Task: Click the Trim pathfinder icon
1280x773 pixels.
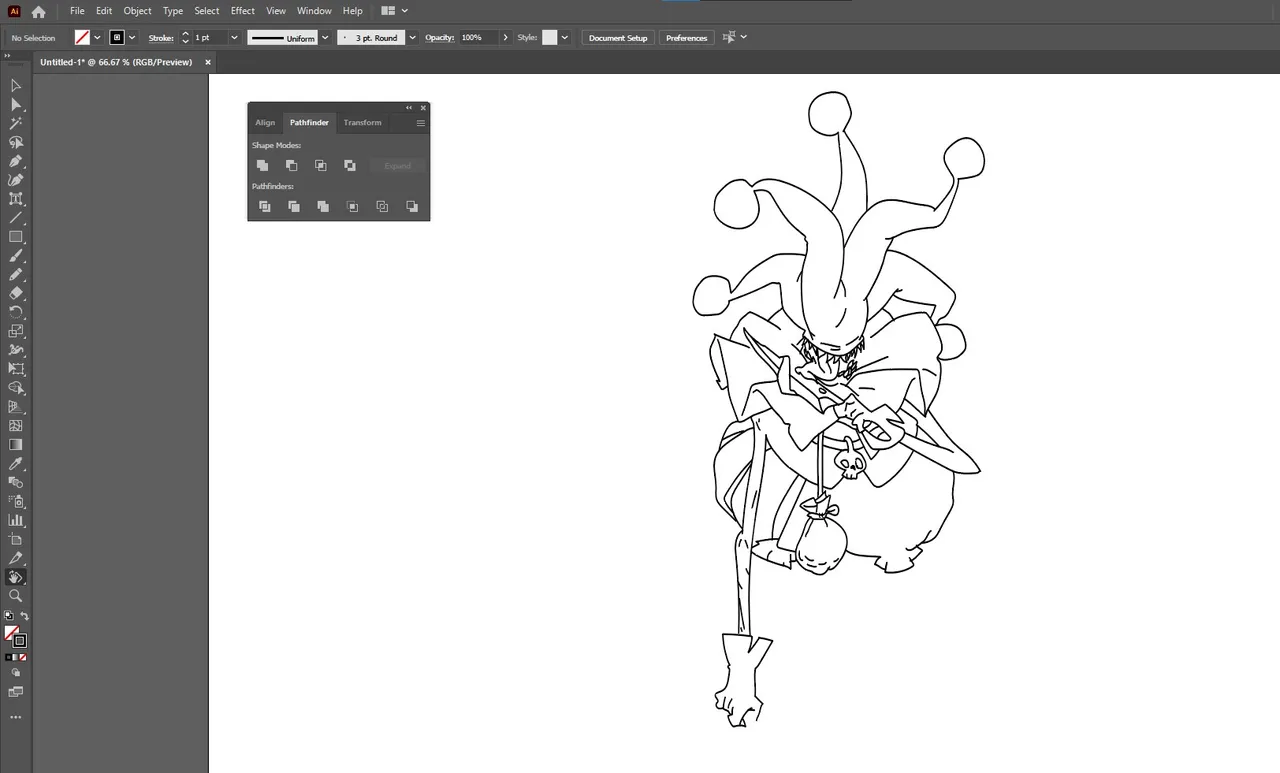Action: pos(294,206)
